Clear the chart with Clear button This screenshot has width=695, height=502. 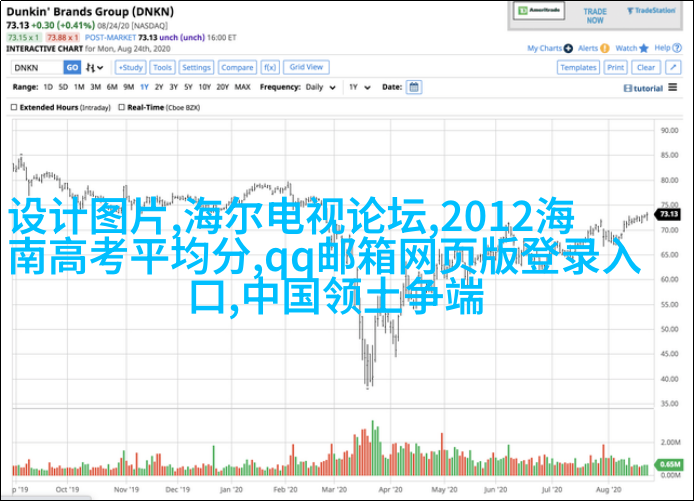[x=646, y=67]
